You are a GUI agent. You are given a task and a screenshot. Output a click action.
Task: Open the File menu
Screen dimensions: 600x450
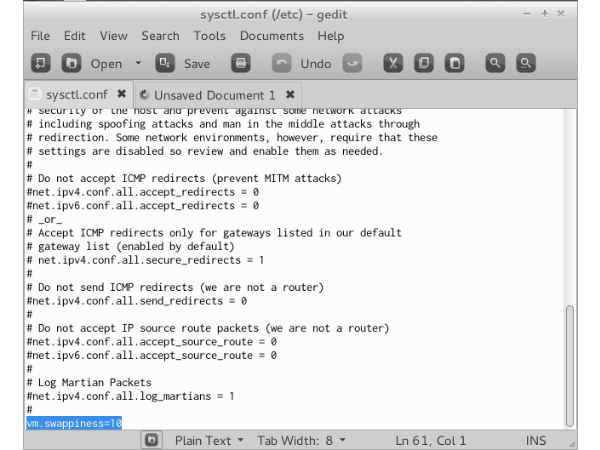click(40, 36)
